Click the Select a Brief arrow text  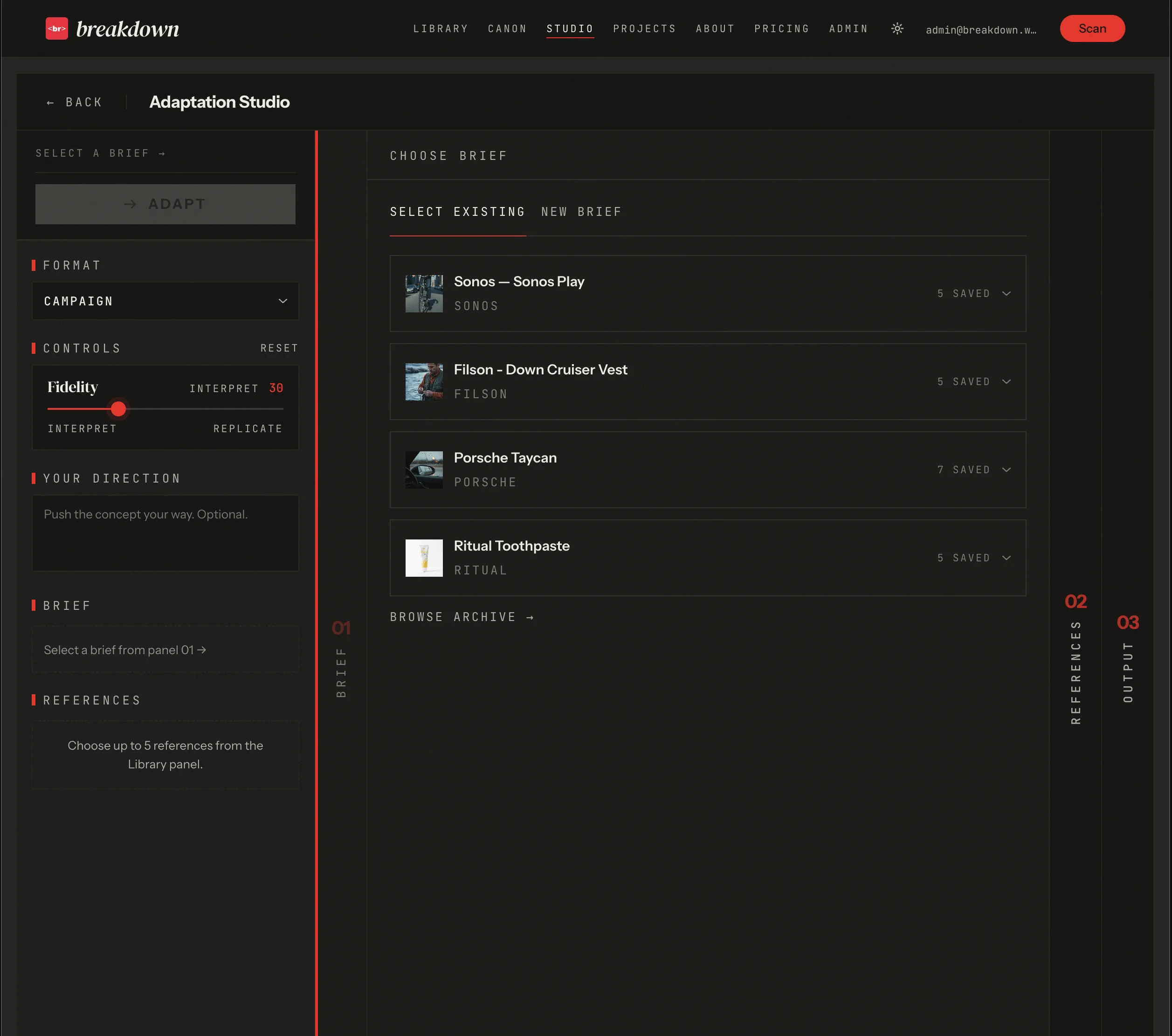click(100, 153)
